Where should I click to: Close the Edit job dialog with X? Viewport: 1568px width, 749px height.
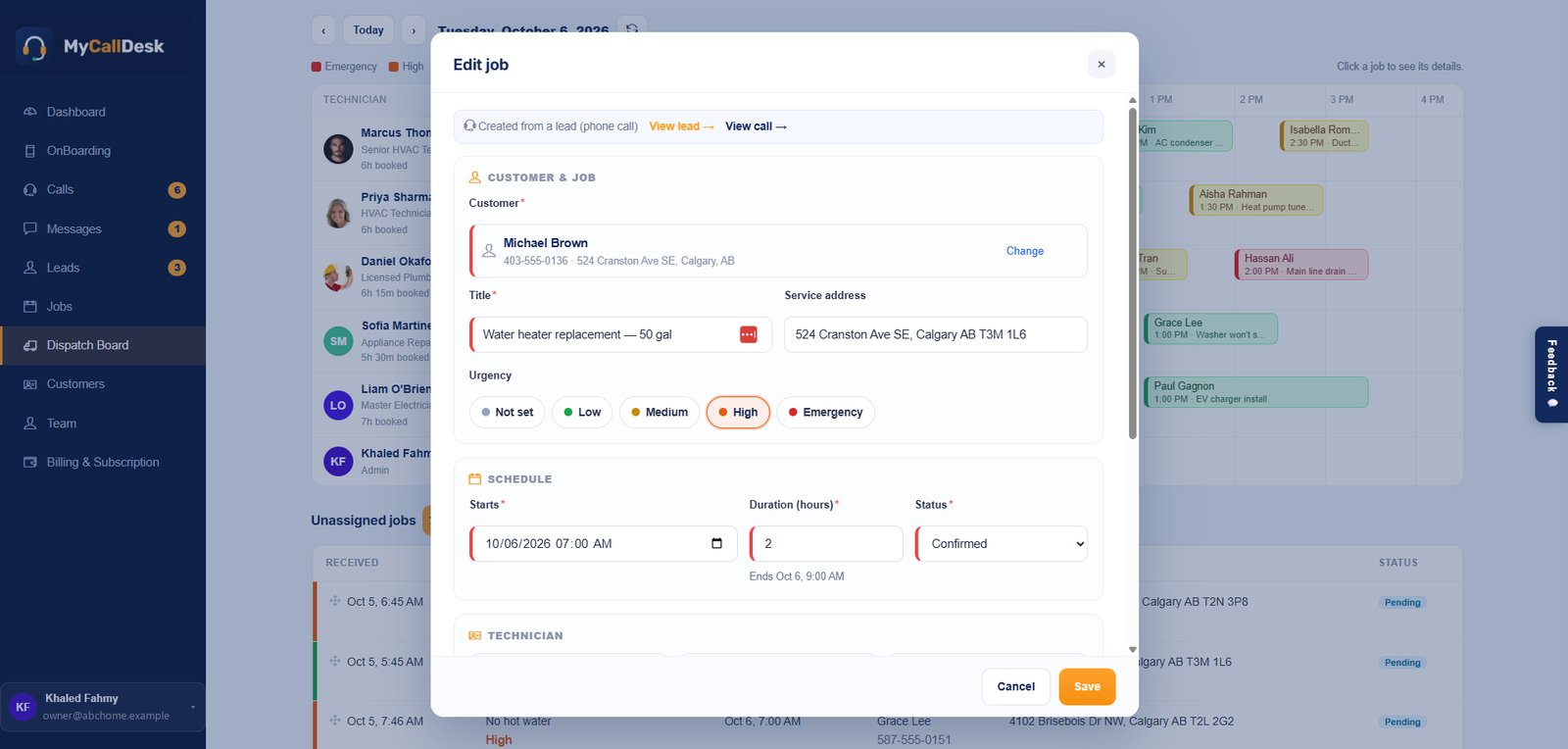1102,64
